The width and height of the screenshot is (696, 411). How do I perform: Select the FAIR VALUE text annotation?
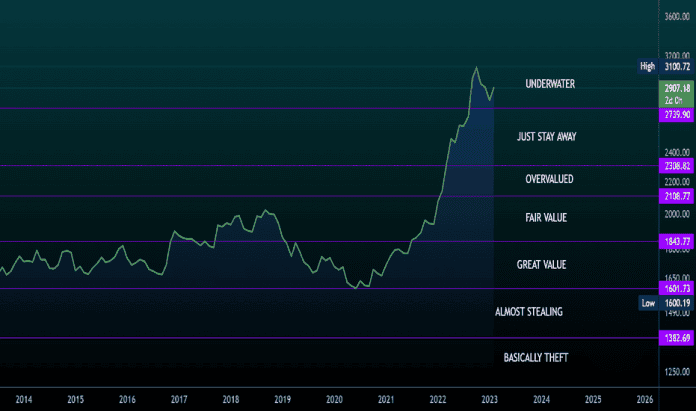coord(546,217)
